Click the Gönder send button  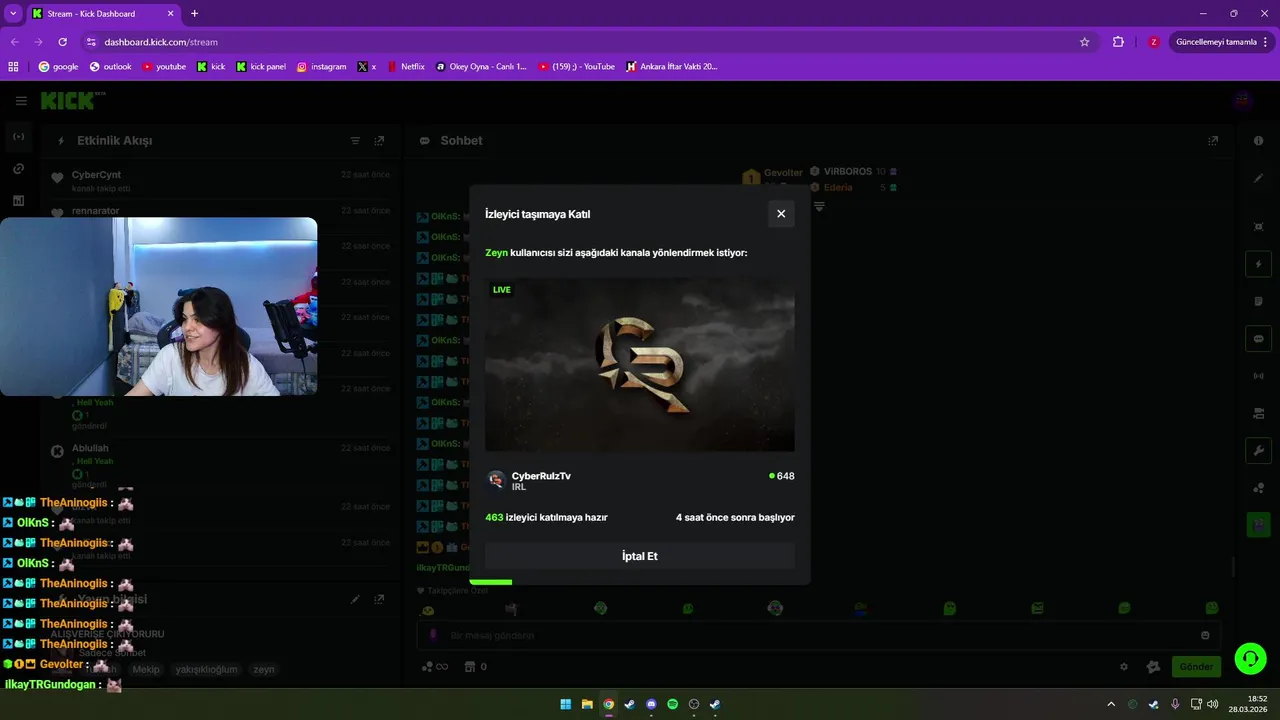(1196, 666)
